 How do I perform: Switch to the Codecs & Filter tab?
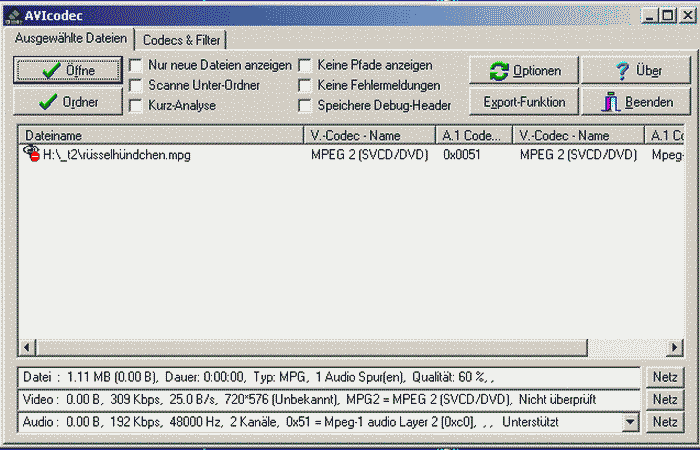click(x=182, y=40)
